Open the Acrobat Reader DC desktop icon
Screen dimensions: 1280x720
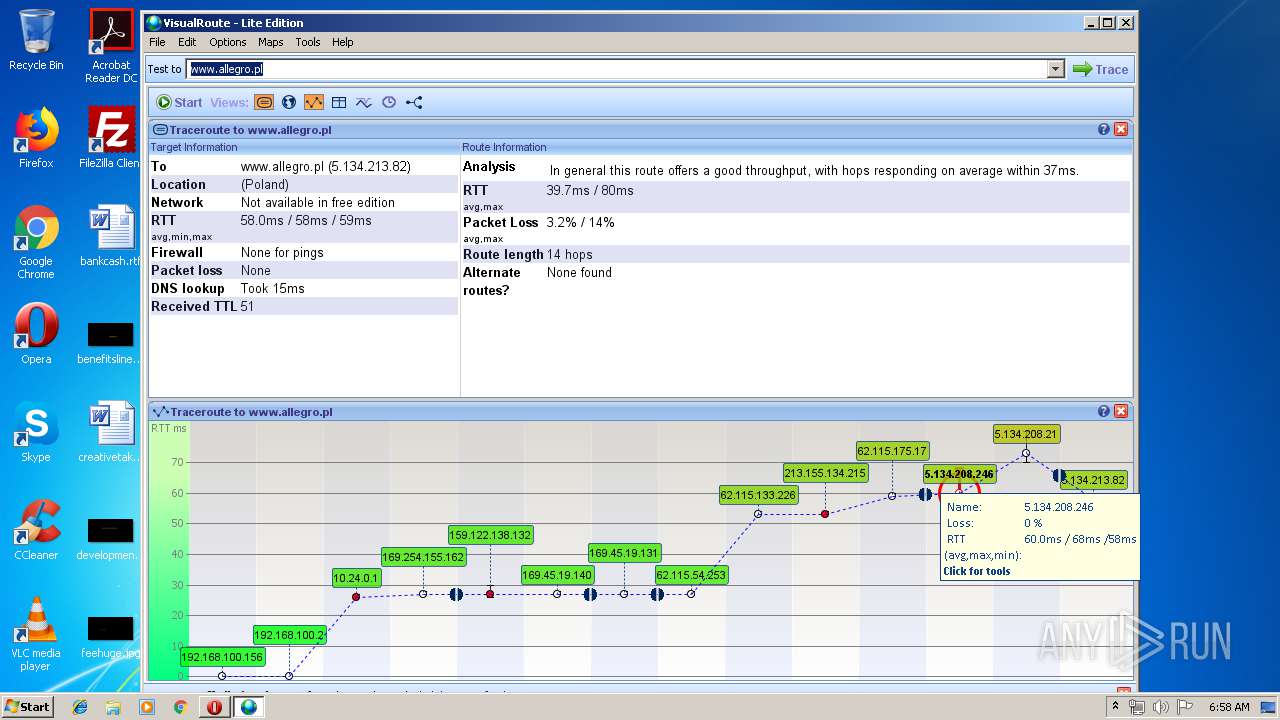pos(111,46)
